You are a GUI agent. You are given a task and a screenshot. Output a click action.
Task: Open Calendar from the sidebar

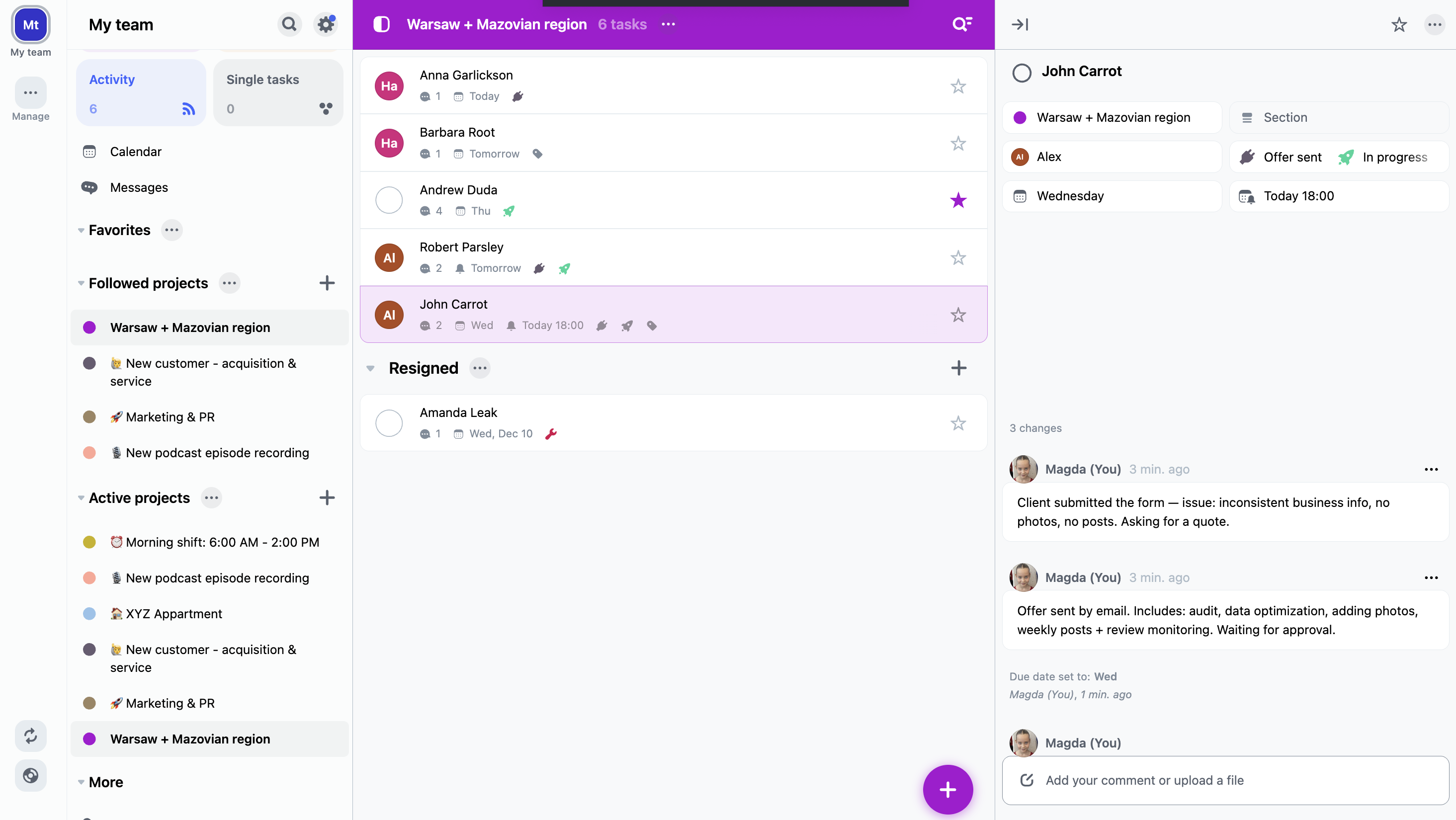[136, 152]
